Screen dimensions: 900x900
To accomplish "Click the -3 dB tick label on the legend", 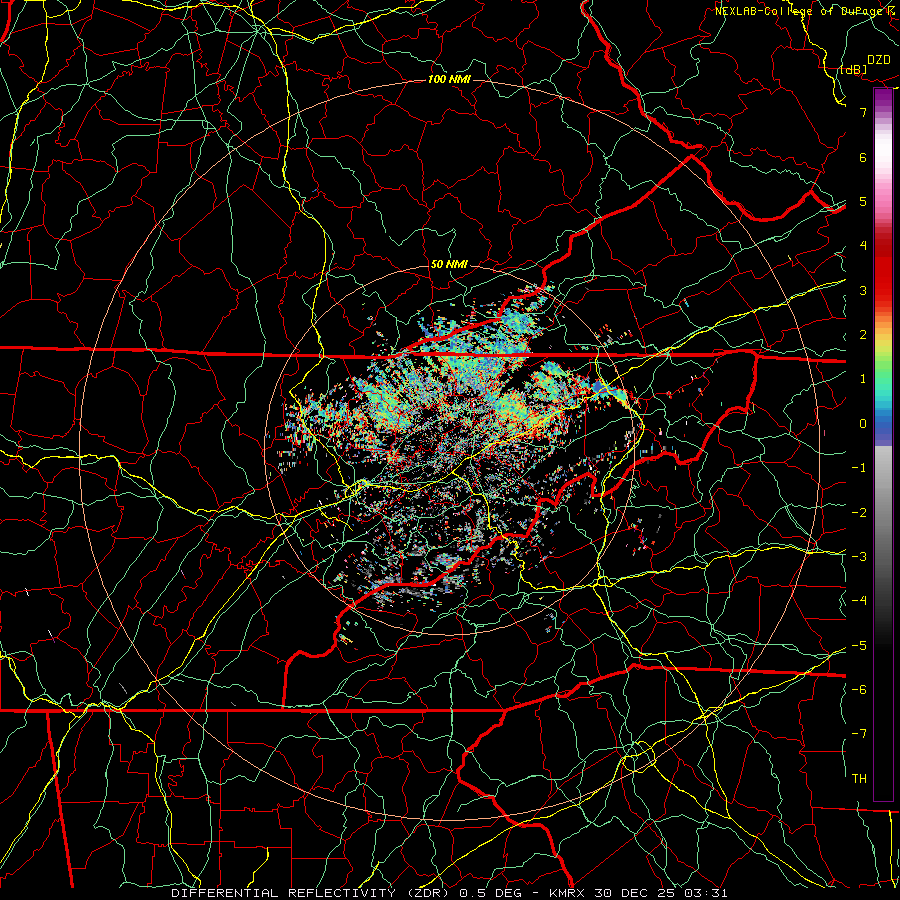I will 859,556.
